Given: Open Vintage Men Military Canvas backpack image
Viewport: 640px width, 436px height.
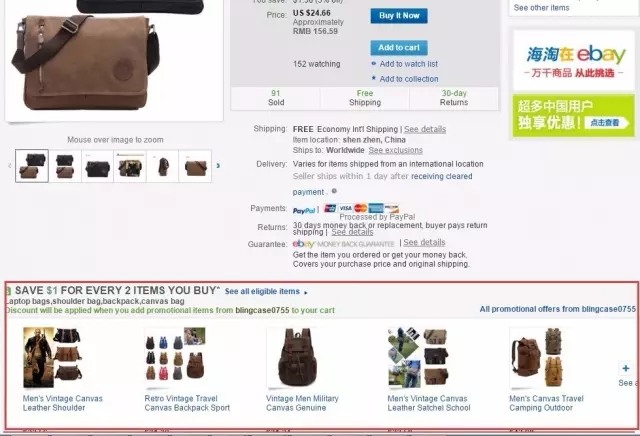Looking at the screenshot, I should (297, 358).
